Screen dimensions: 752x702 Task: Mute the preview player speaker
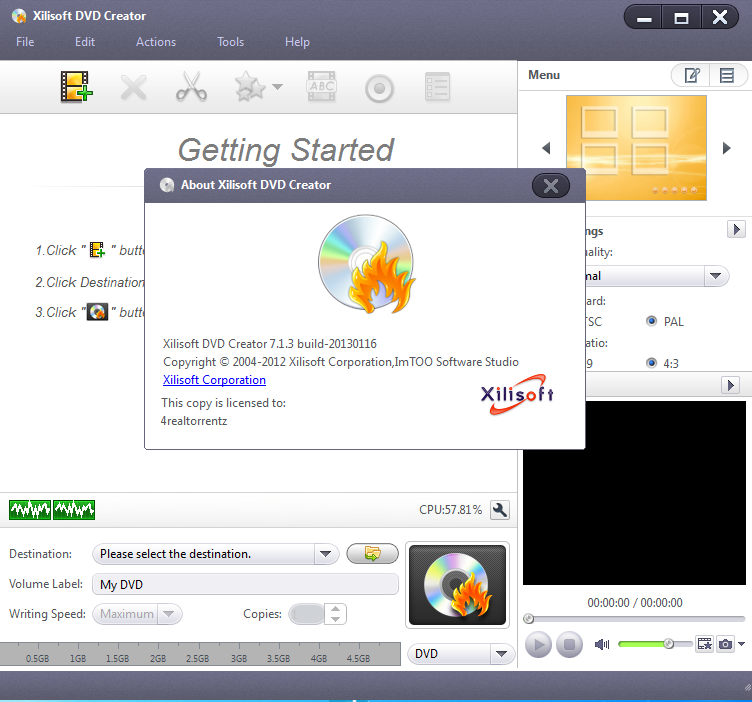(x=602, y=644)
